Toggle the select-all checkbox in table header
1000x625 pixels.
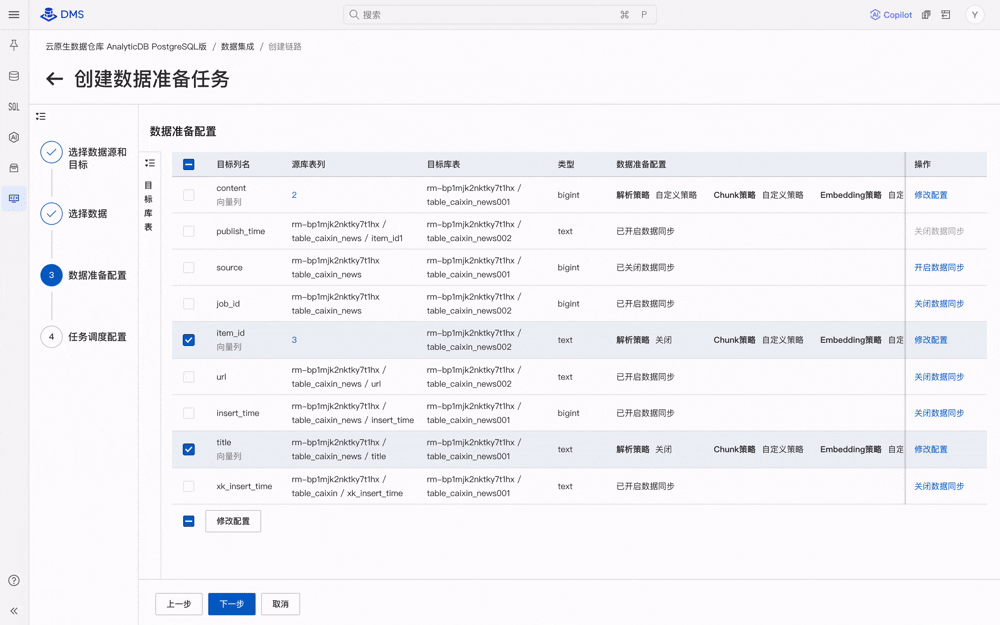click(189, 164)
